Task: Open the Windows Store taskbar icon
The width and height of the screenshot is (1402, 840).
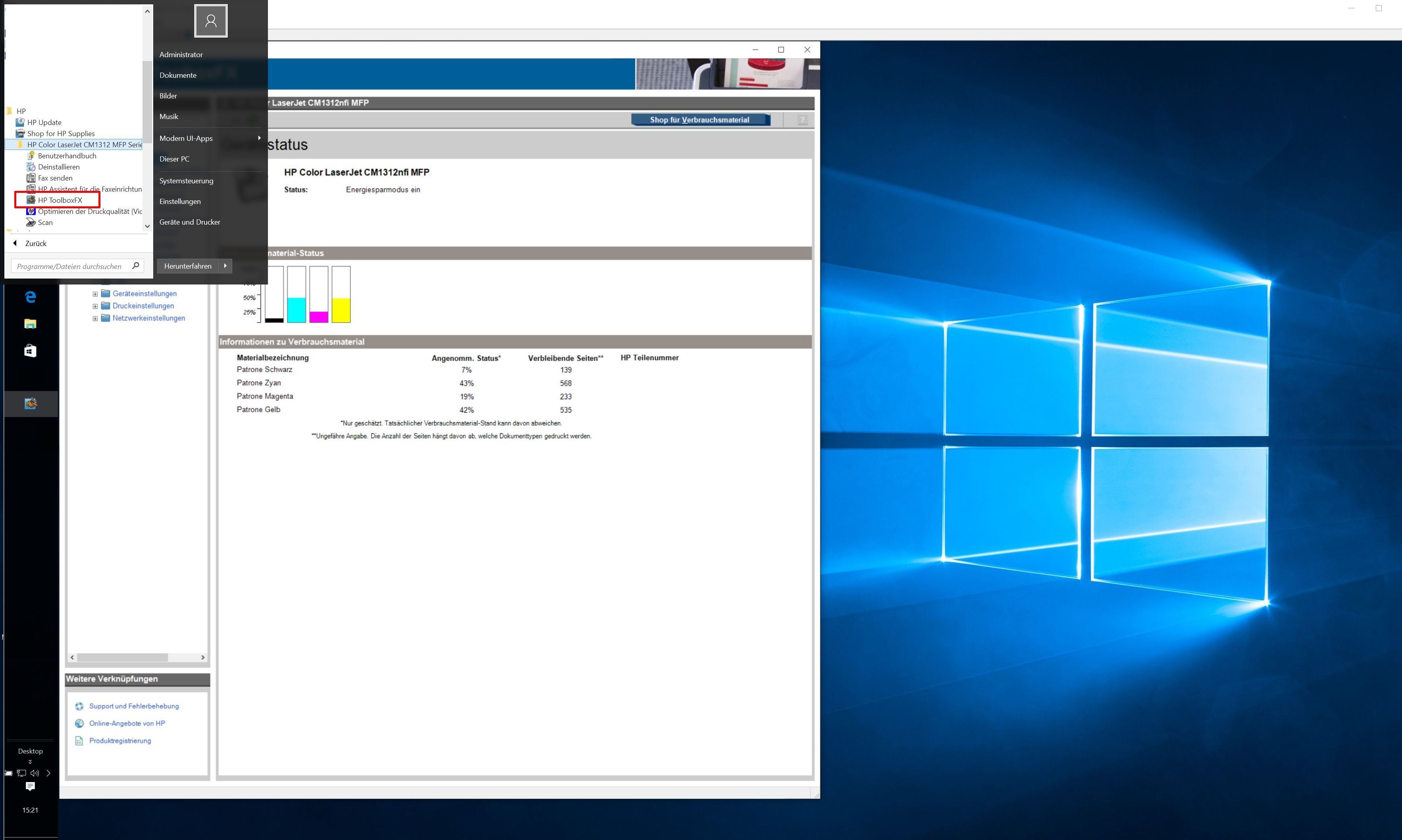Action: point(31,351)
